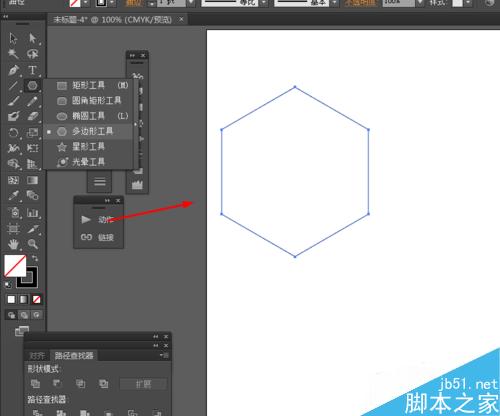
Task: Choose 光晕工具 from the flyout
Action: point(89,162)
